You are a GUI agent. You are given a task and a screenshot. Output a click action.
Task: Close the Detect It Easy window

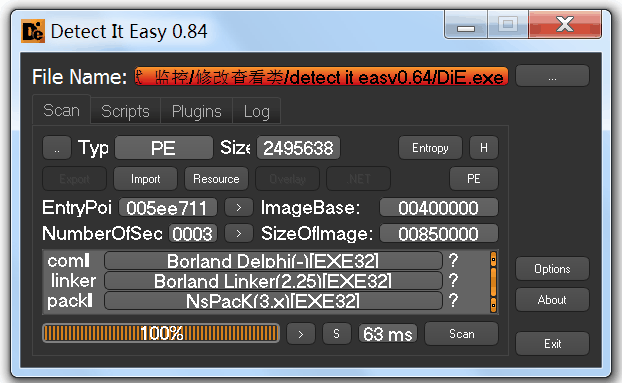click(565, 25)
